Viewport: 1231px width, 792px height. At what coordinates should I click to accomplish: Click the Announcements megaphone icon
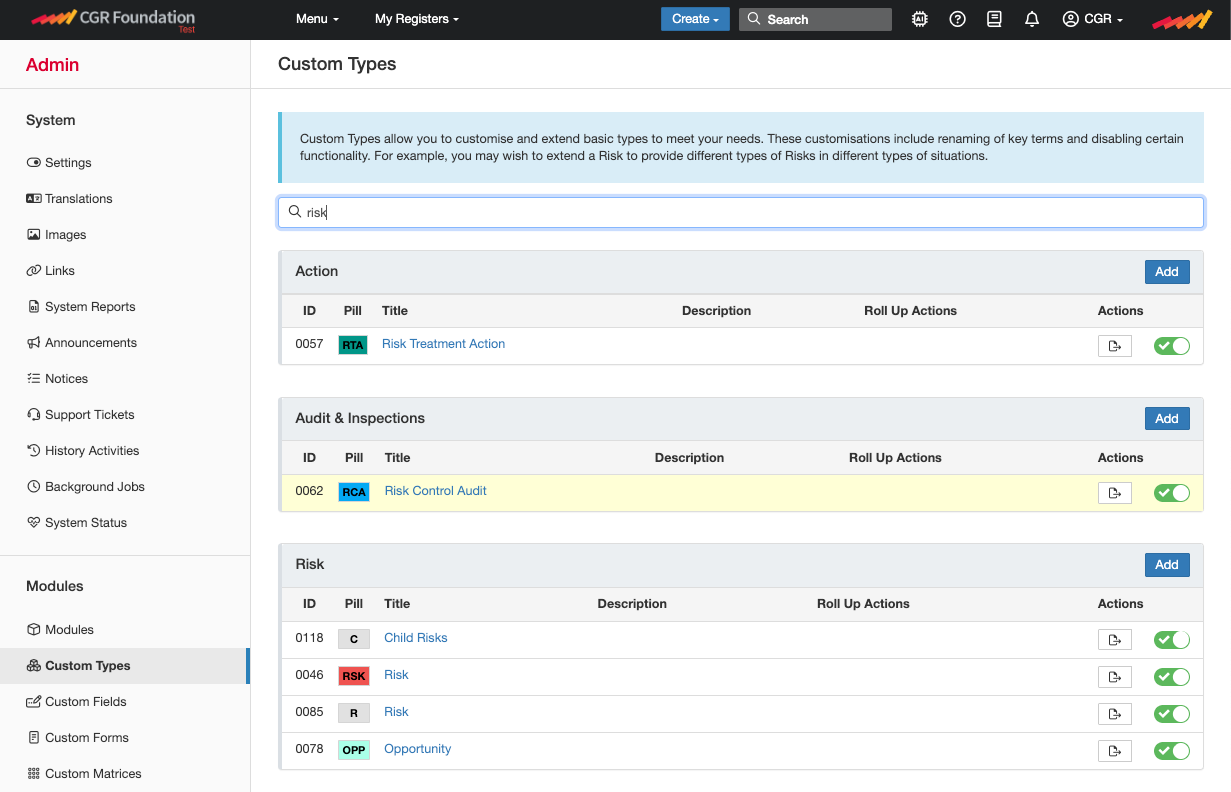pos(34,342)
